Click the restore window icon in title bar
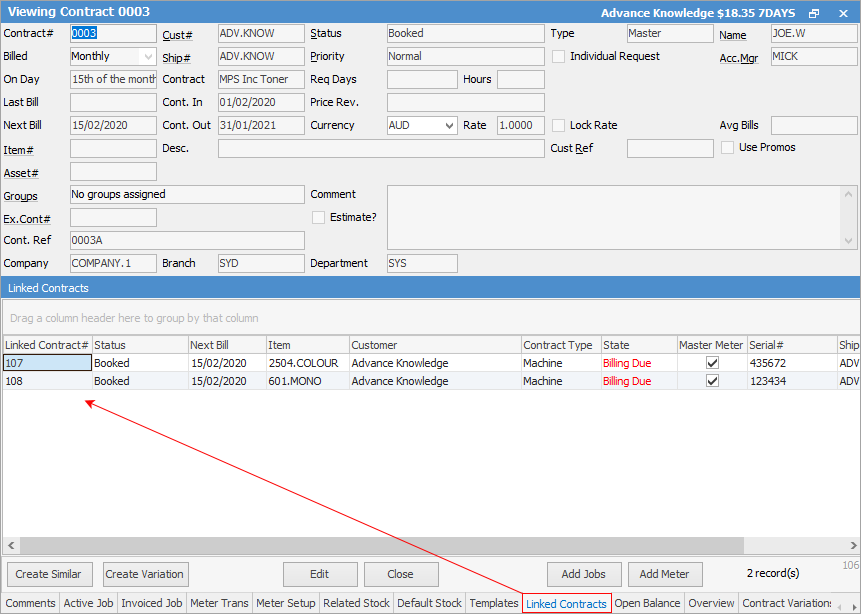Screen dimensions: 861x614 [x=814, y=12]
